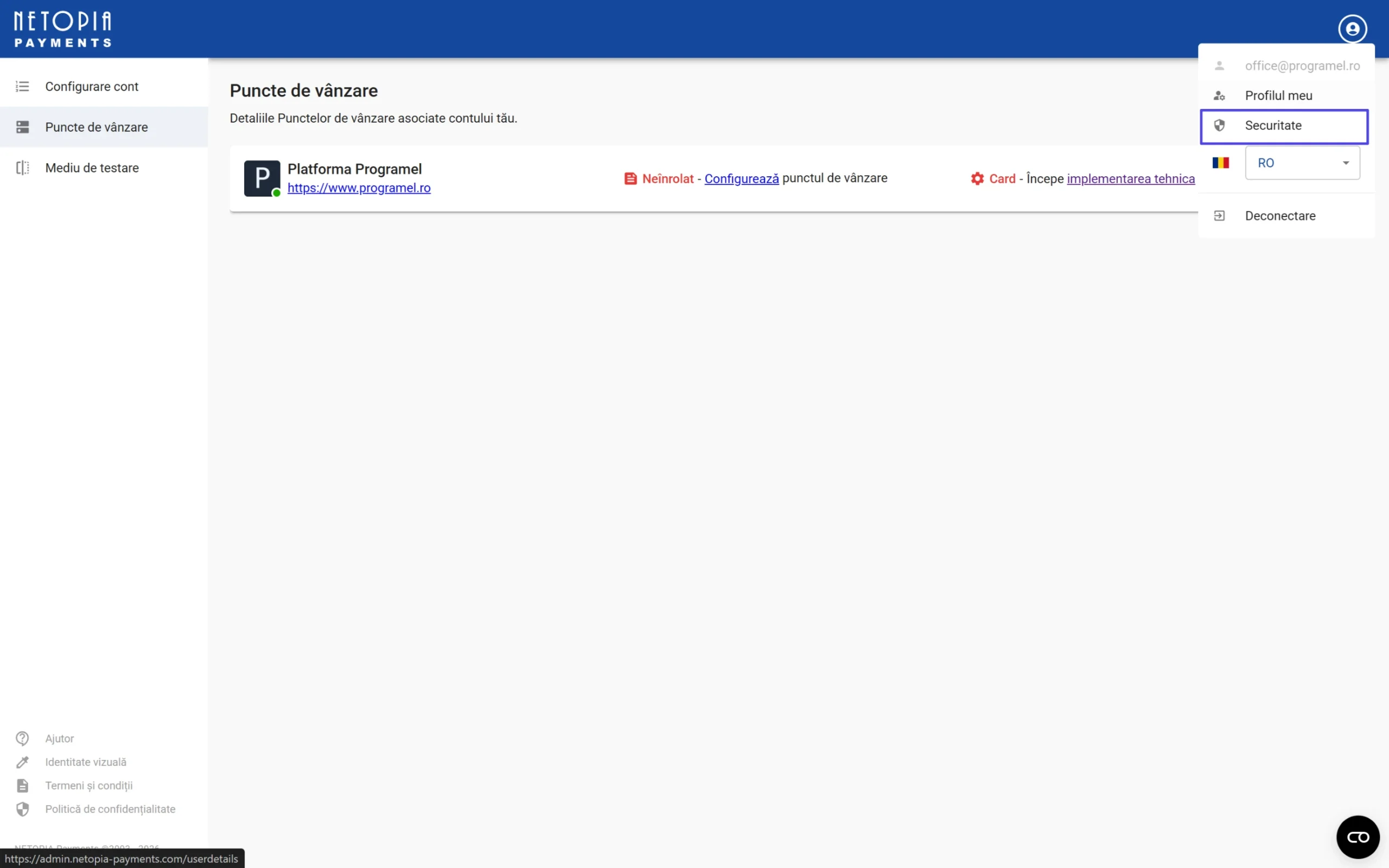Click the user account avatar icon
The width and height of the screenshot is (1389, 868).
click(x=1352, y=28)
